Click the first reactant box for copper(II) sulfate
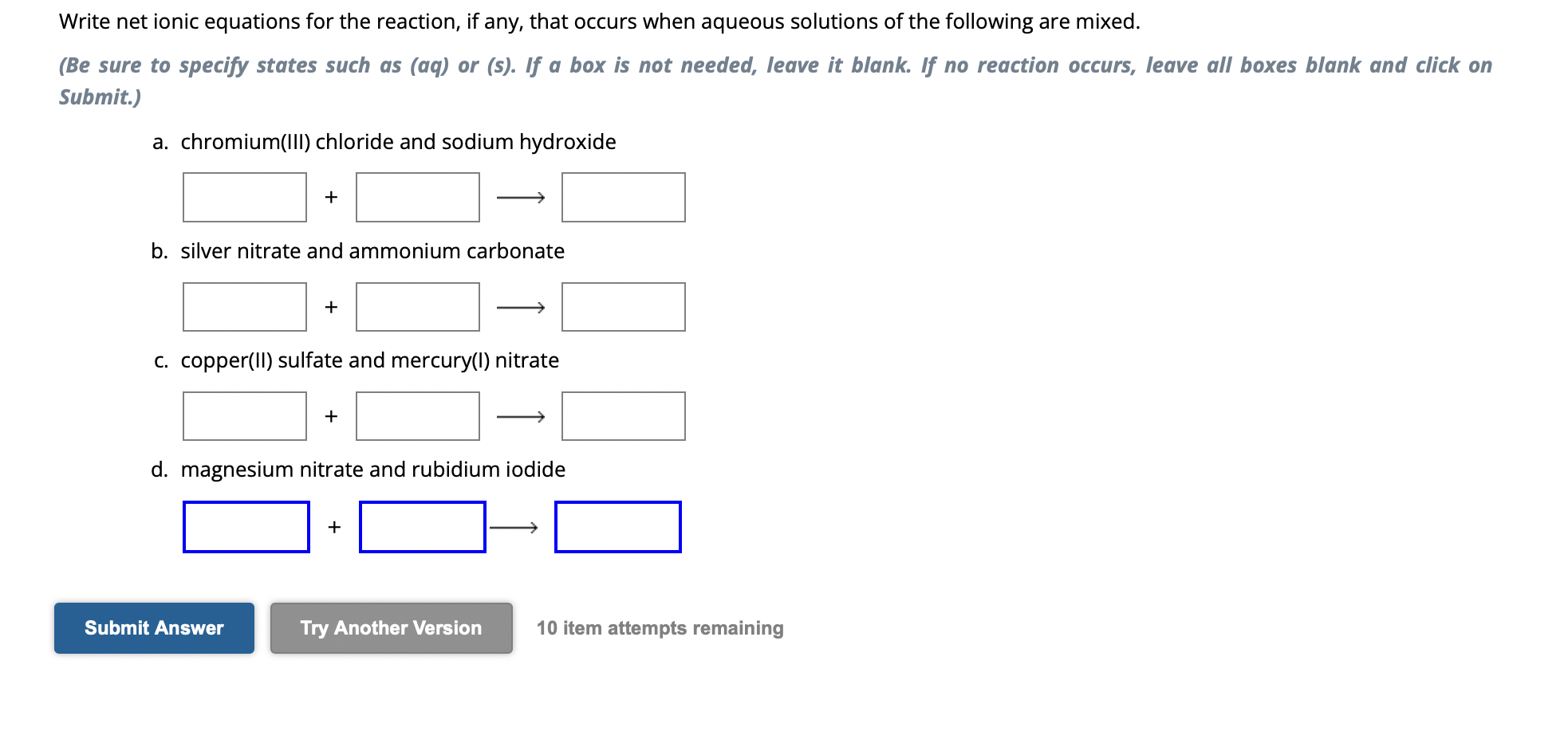This screenshot has height=743, width=1568. pyautogui.click(x=245, y=415)
